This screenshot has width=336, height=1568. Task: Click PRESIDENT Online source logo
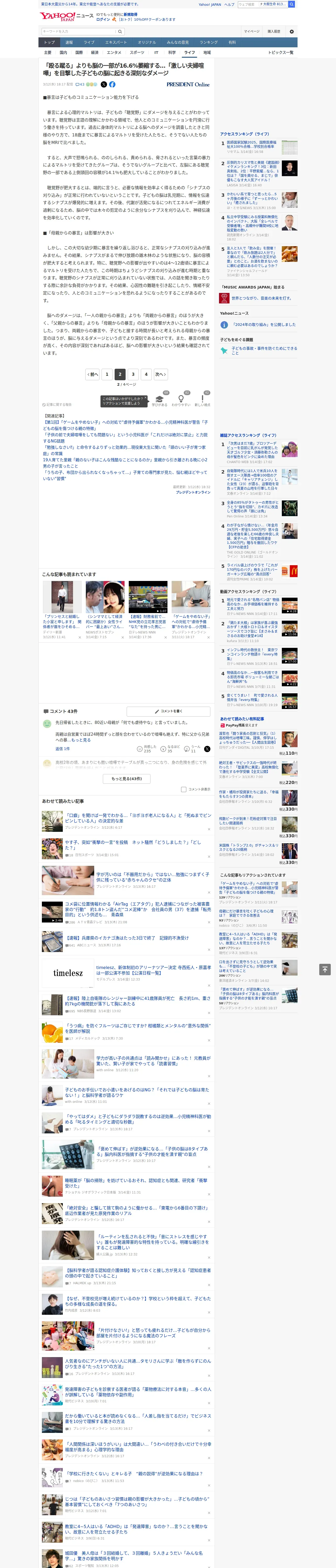tap(188, 85)
